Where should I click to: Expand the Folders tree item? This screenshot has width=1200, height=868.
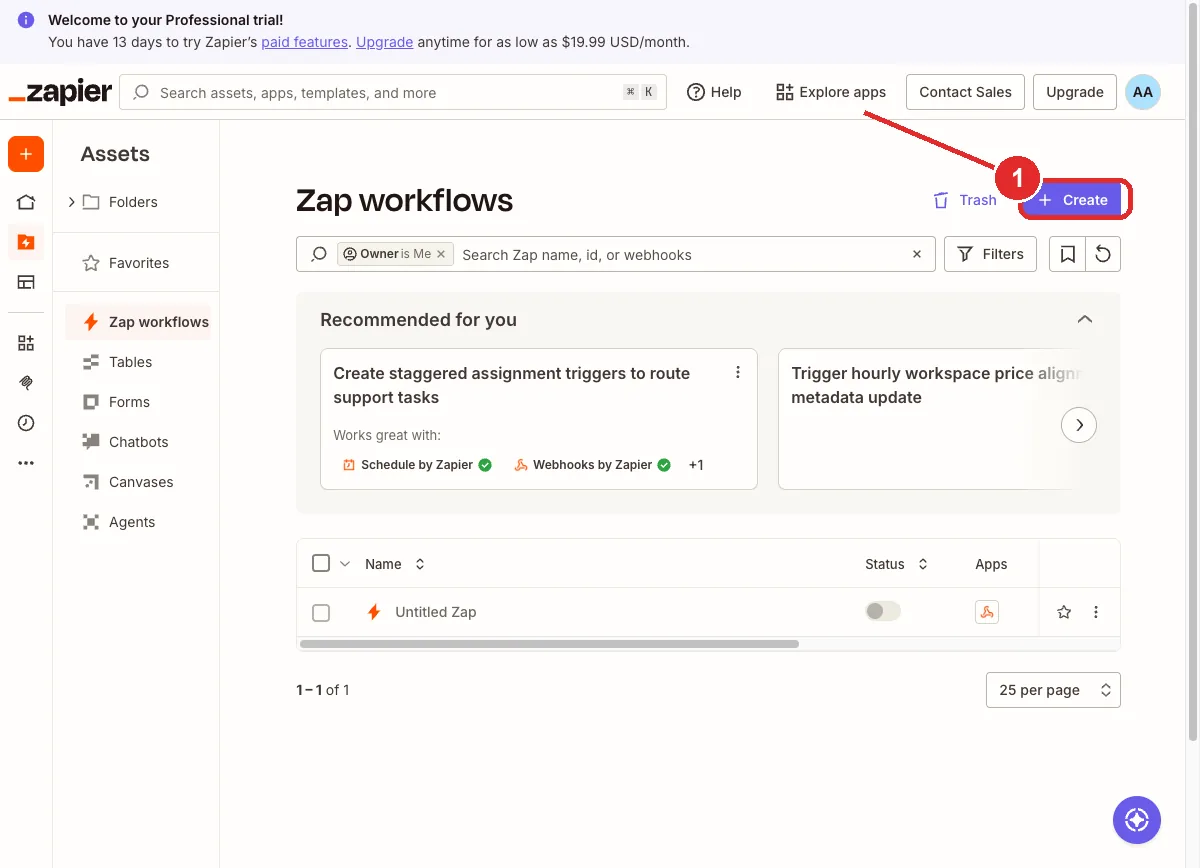(71, 202)
